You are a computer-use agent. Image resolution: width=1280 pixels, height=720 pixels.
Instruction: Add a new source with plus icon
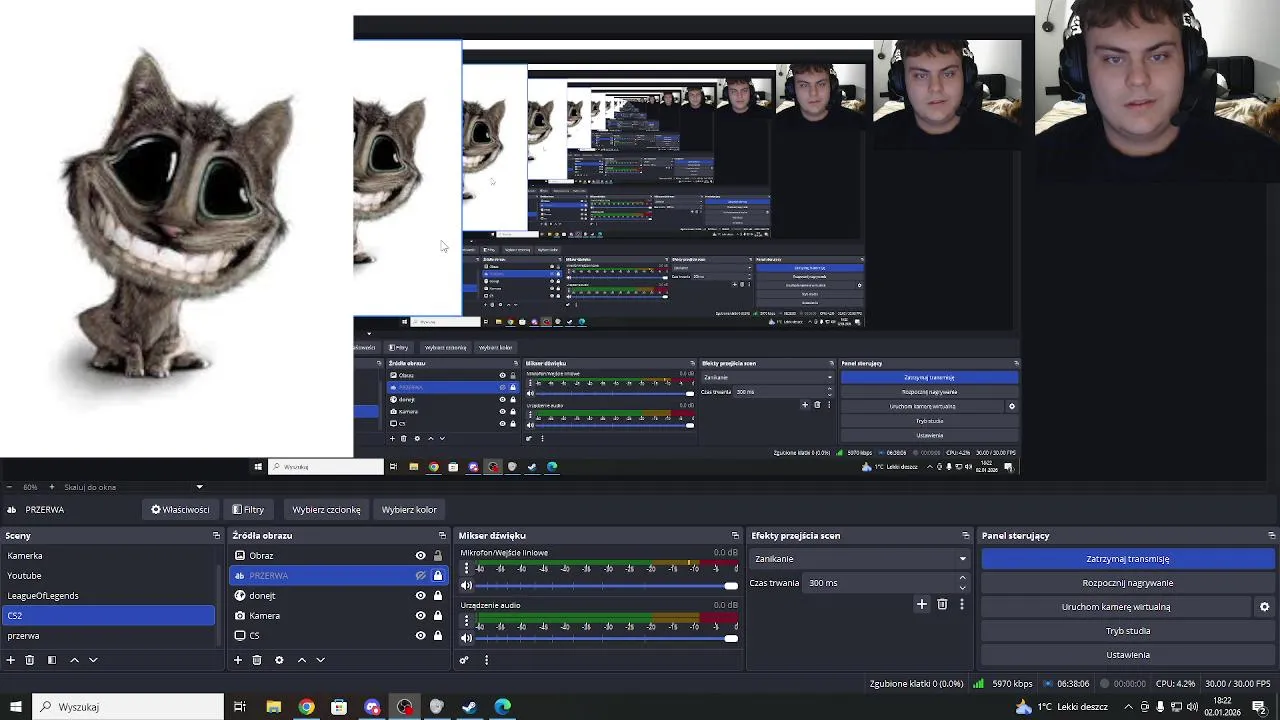point(238,660)
